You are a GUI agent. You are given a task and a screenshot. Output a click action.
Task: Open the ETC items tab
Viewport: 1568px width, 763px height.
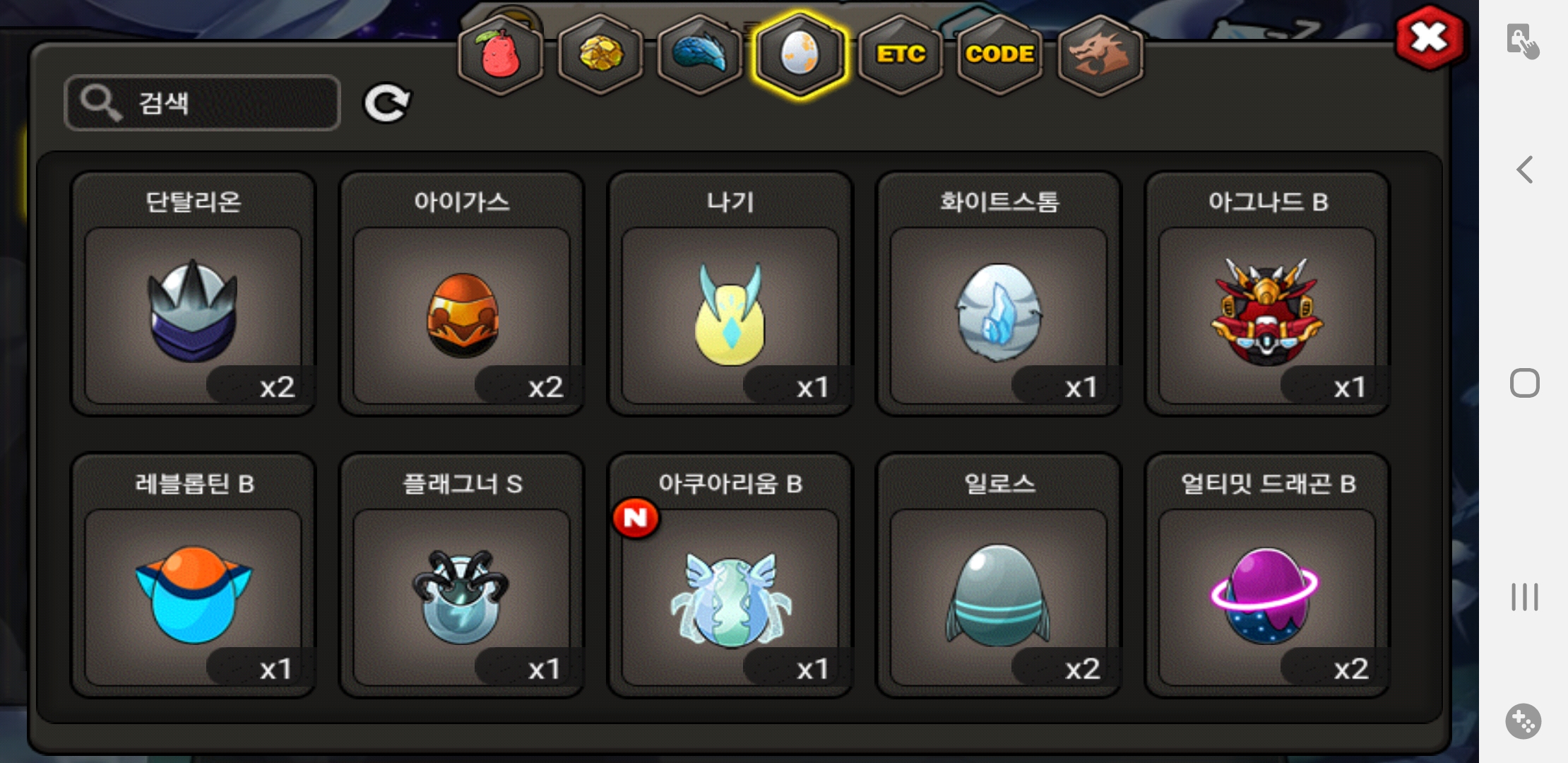(901, 55)
